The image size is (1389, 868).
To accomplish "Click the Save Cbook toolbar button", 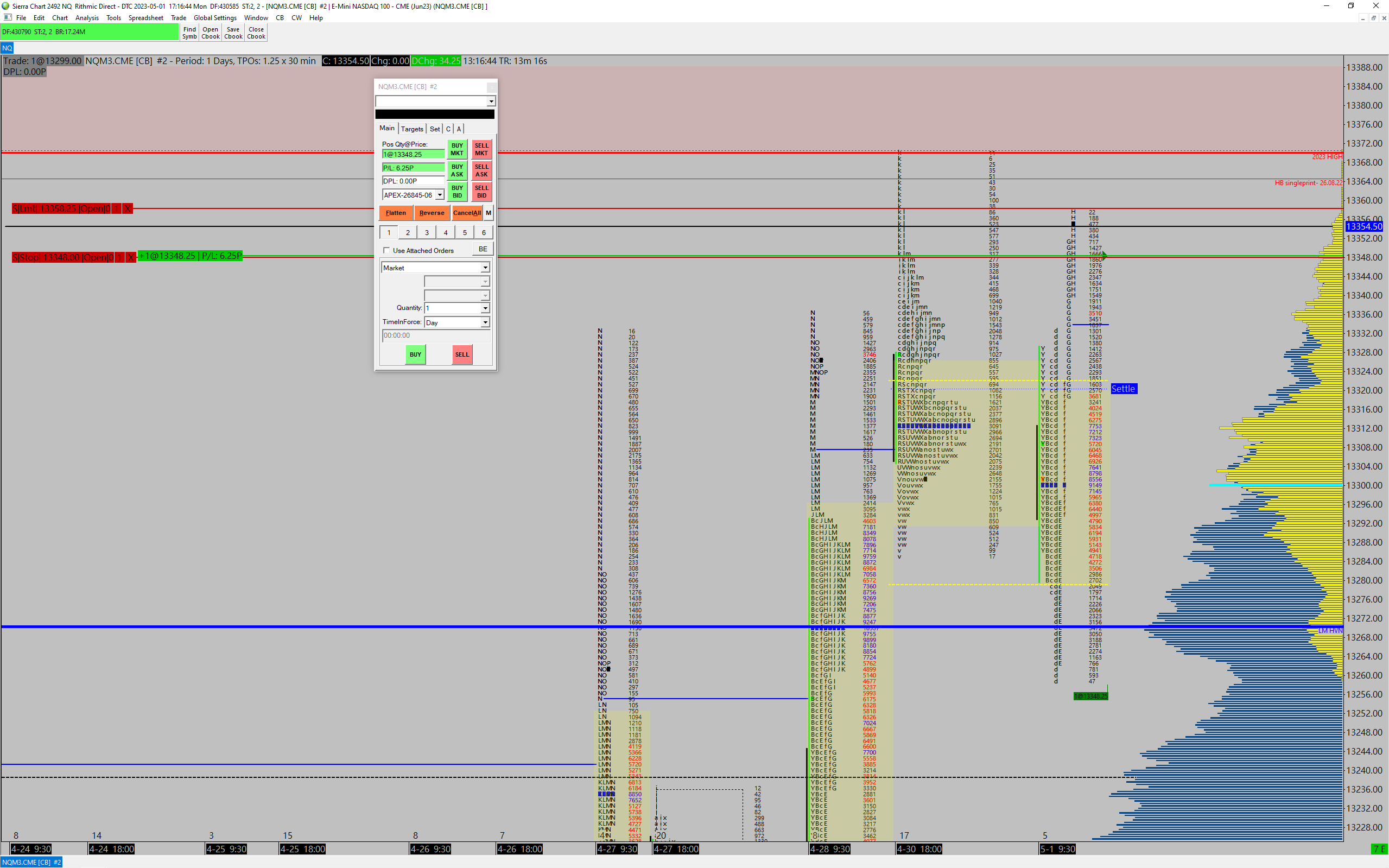I will (233, 33).
